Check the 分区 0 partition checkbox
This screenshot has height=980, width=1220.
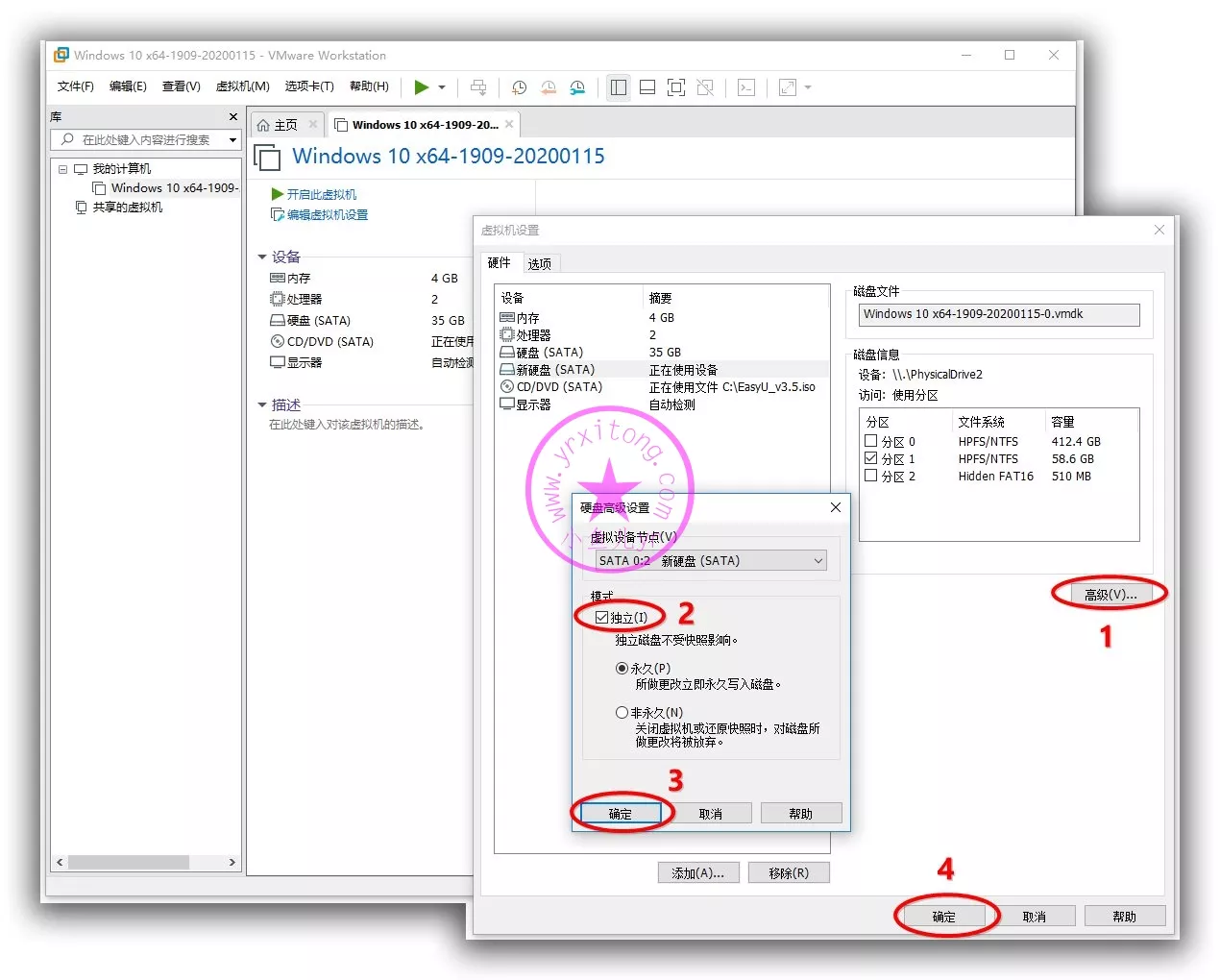point(870,441)
